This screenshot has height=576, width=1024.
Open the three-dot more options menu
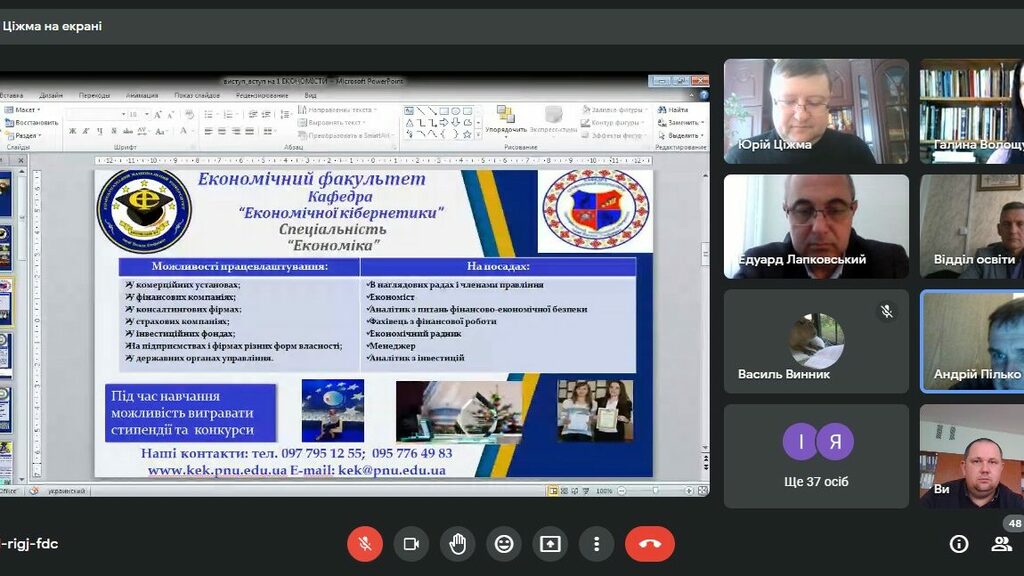click(596, 544)
